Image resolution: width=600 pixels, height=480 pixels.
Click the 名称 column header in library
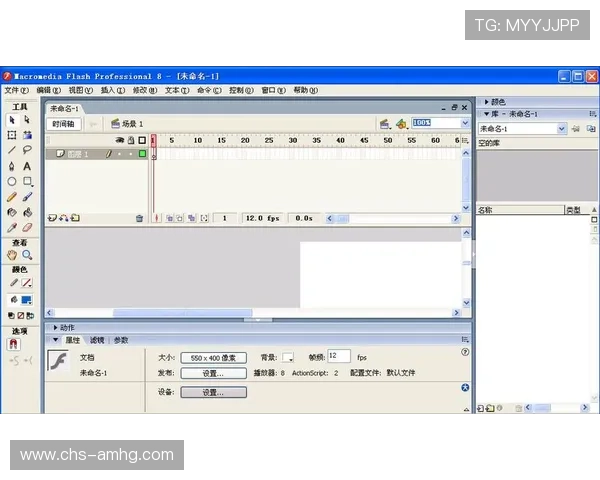[521, 210]
